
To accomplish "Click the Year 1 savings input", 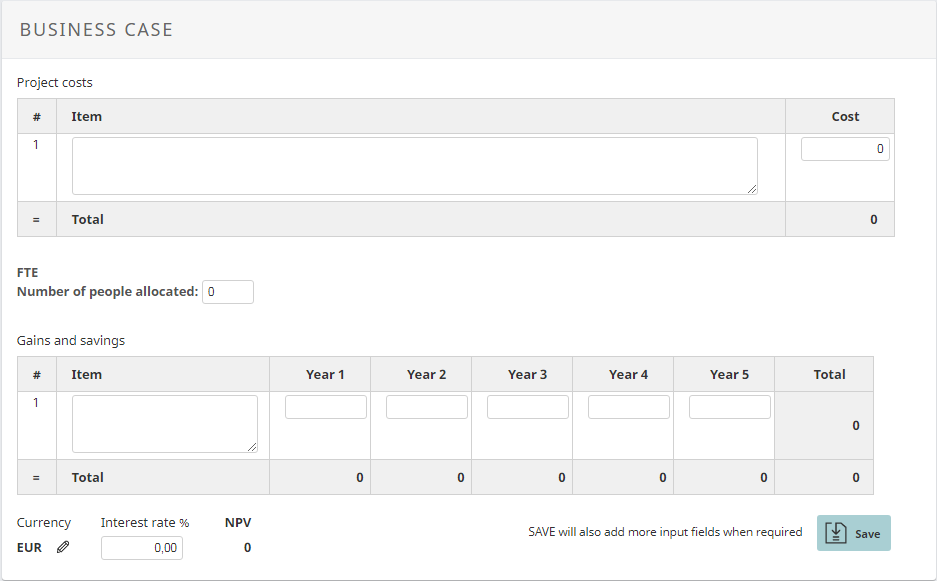I will [326, 407].
